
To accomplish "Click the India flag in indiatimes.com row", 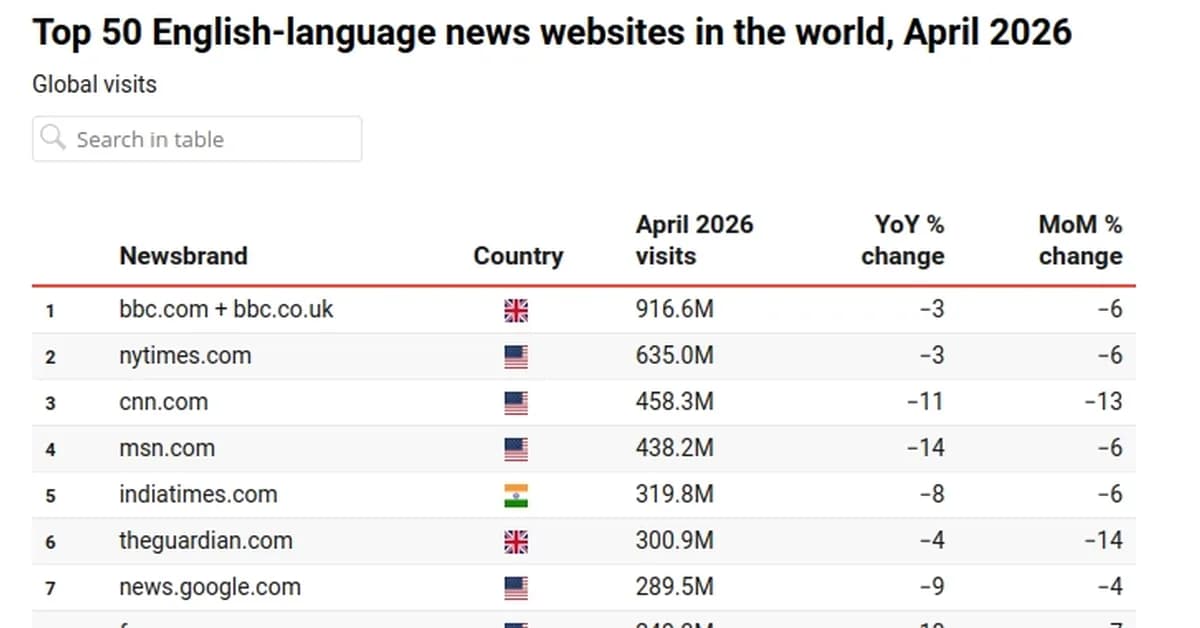I will click(516, 496).
